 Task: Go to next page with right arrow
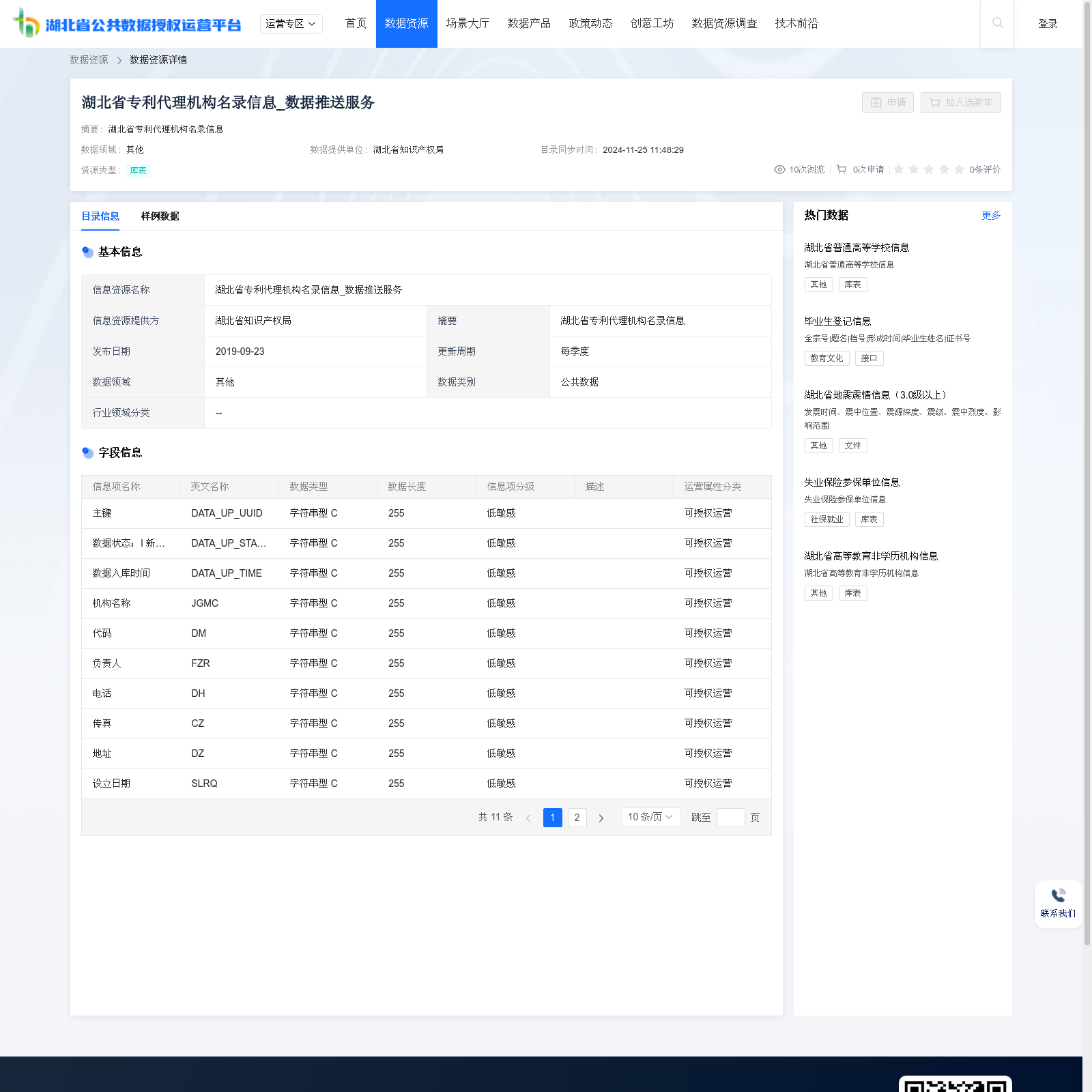(x=601, y=818)
